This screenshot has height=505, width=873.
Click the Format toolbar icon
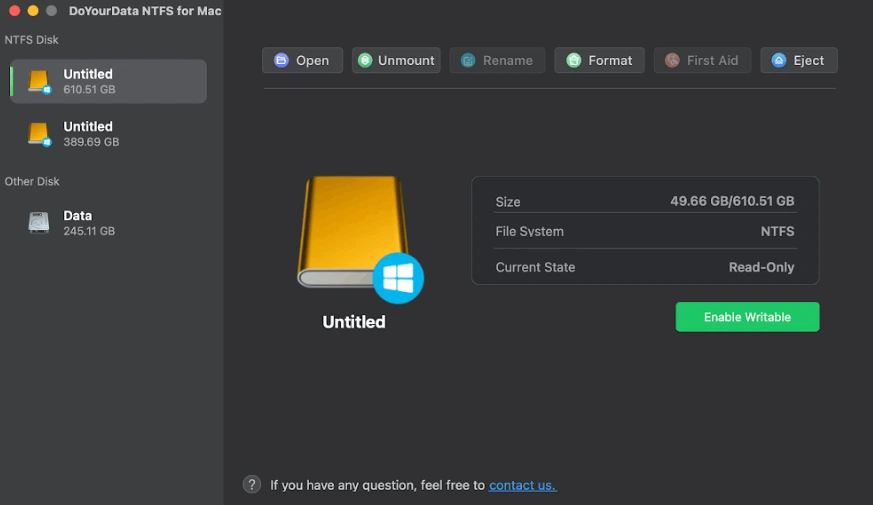[573, 61]
